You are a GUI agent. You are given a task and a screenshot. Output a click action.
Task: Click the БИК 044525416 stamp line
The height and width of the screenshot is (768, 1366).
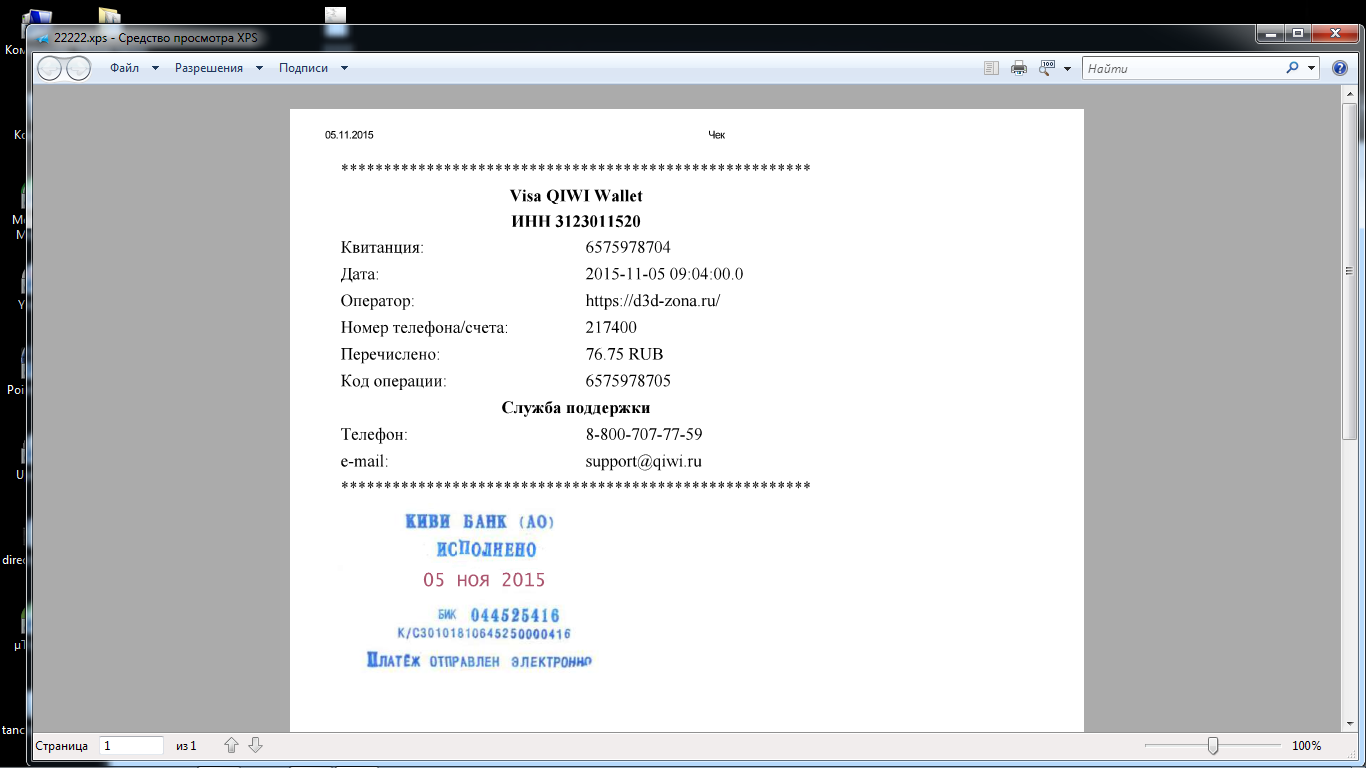(x=498, y=615)
